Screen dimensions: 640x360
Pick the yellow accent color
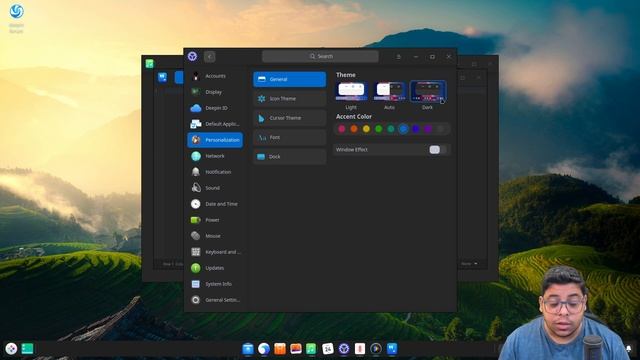(366, 129)
